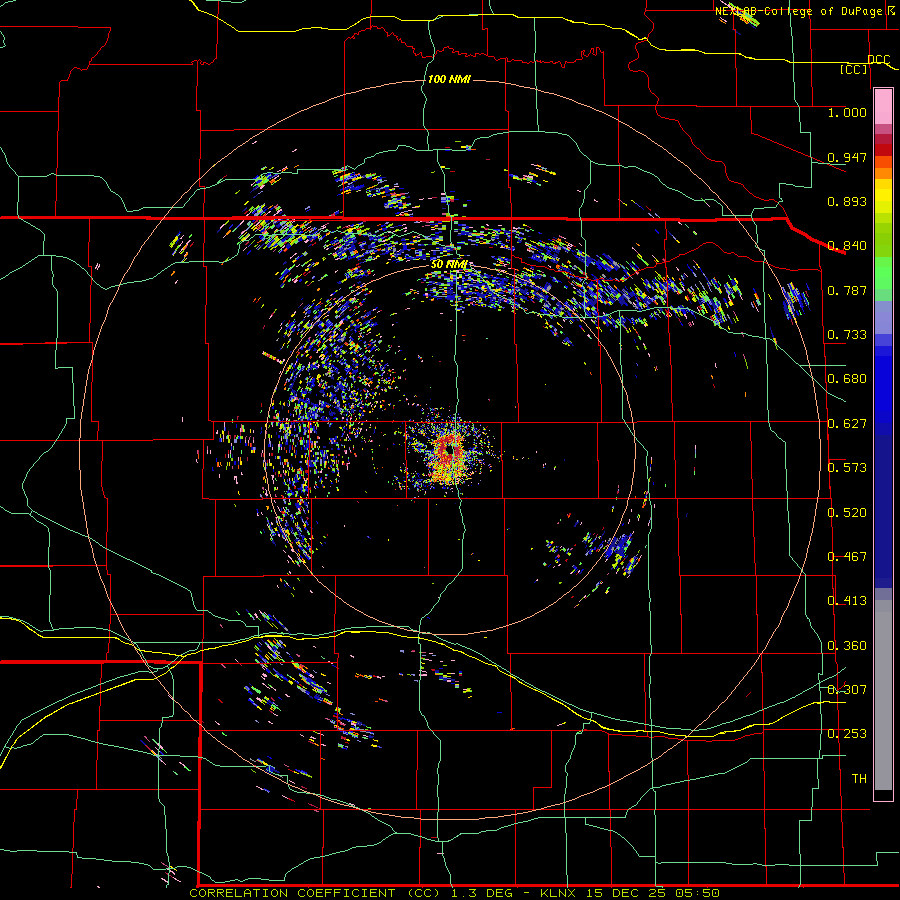Click the 0.253 scale value
The image size is (900, 900).
click(847, 734)
